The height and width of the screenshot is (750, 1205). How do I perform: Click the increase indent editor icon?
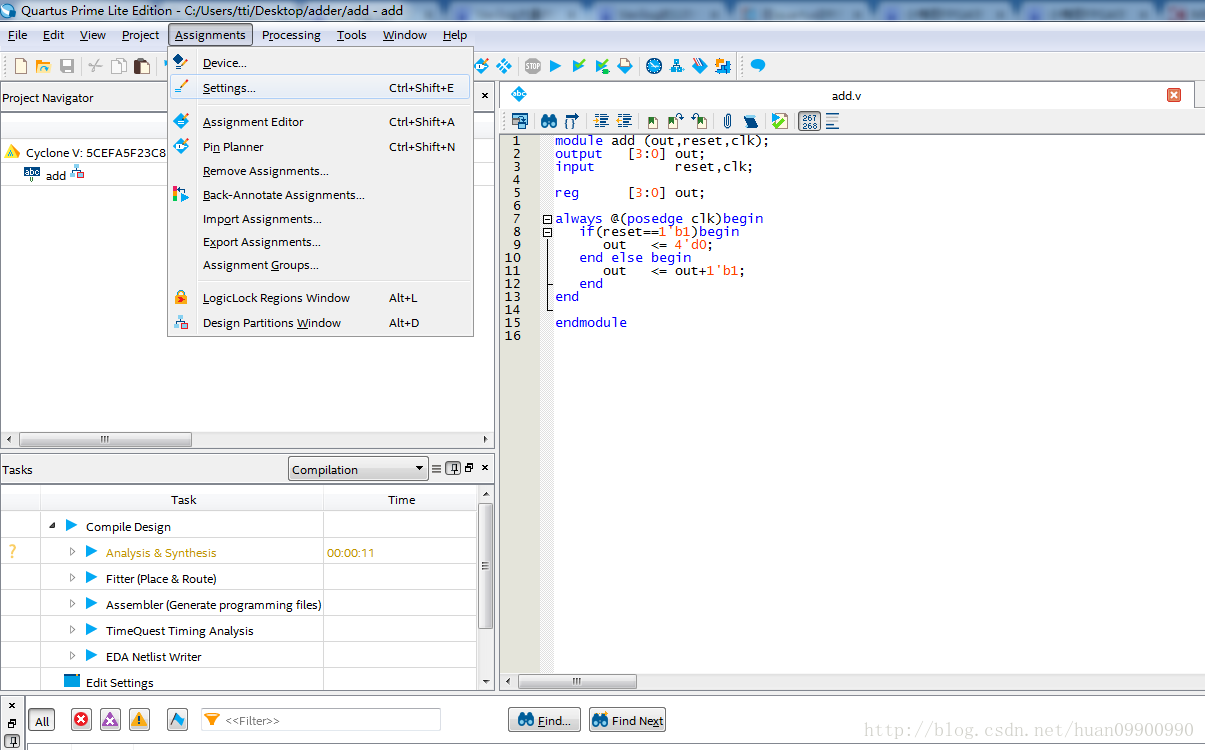[601, 121]
